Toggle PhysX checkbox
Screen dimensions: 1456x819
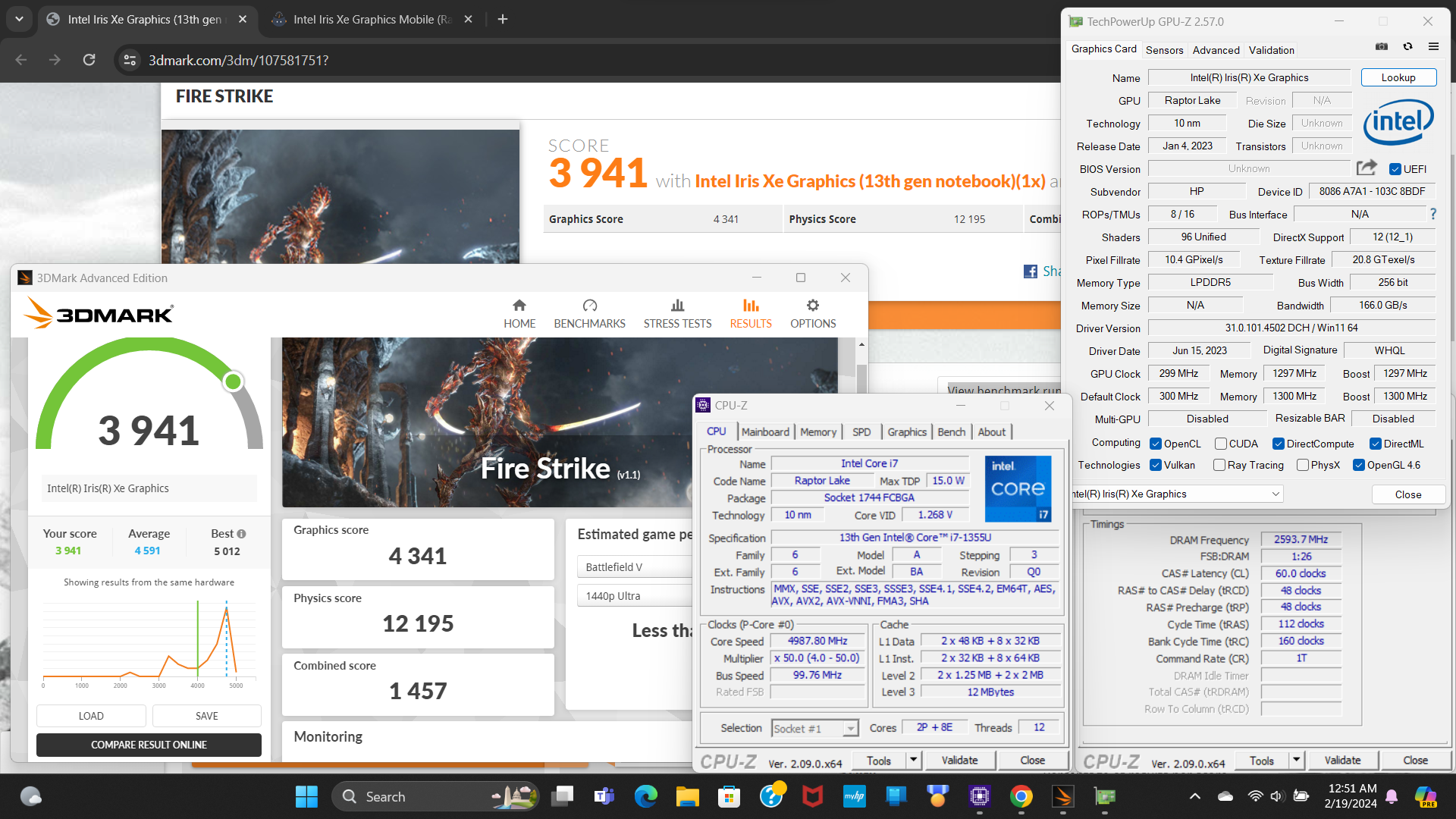[x=1303, y=465]
